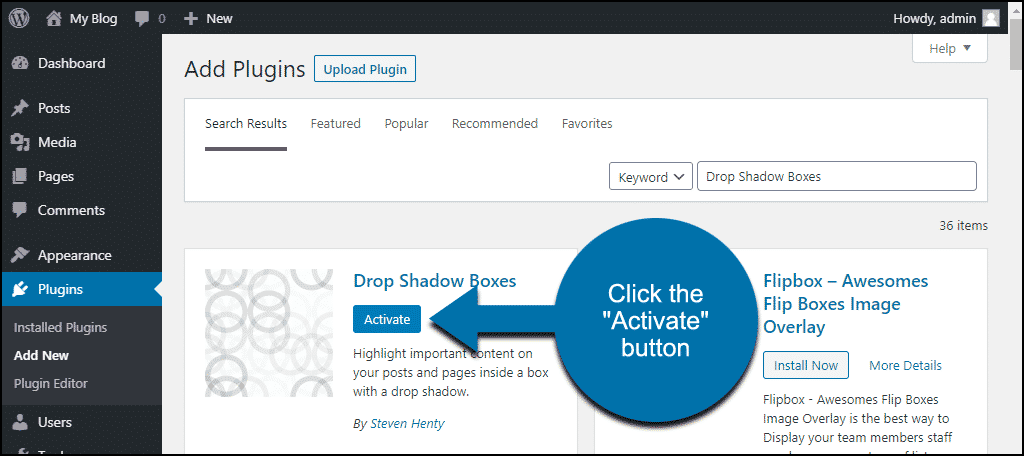Click the Howdy, admin account text
The width and height of the screenshot is (1024, 456).
pyautogui.click(x=935, y=18)
